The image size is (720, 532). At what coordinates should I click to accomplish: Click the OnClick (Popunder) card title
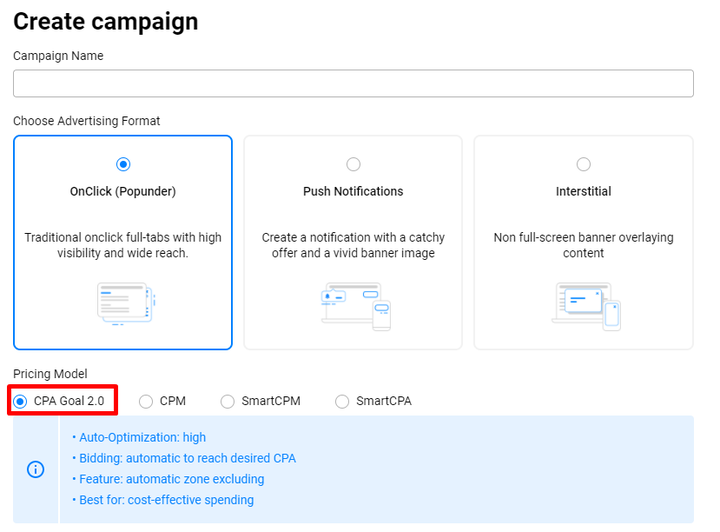click(123, 191)
